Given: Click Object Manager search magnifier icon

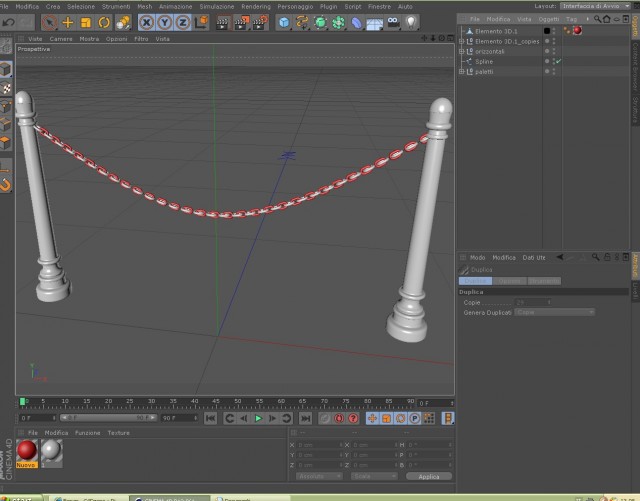Looking at the screenshot, I should coord(597,19).
